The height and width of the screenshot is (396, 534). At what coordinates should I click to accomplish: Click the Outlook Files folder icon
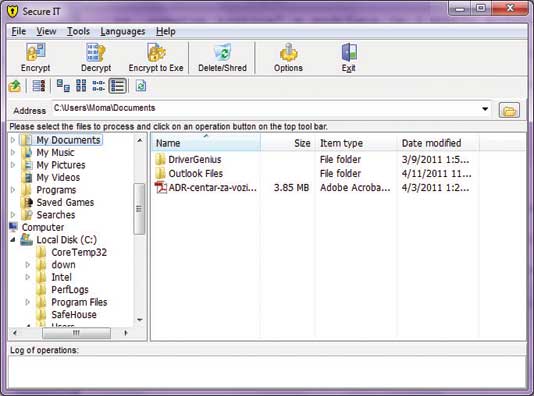pos(160,173)
